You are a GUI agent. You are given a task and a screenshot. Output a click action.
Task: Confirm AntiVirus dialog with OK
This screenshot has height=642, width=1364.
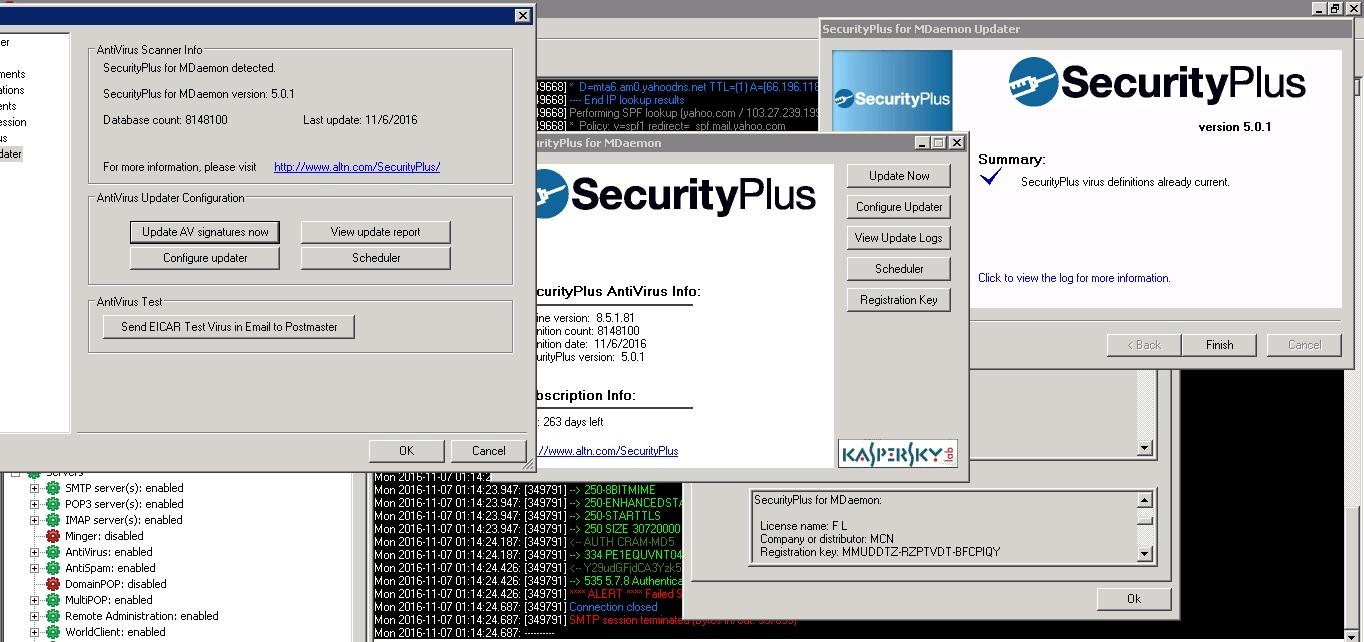tap(406, 451)
